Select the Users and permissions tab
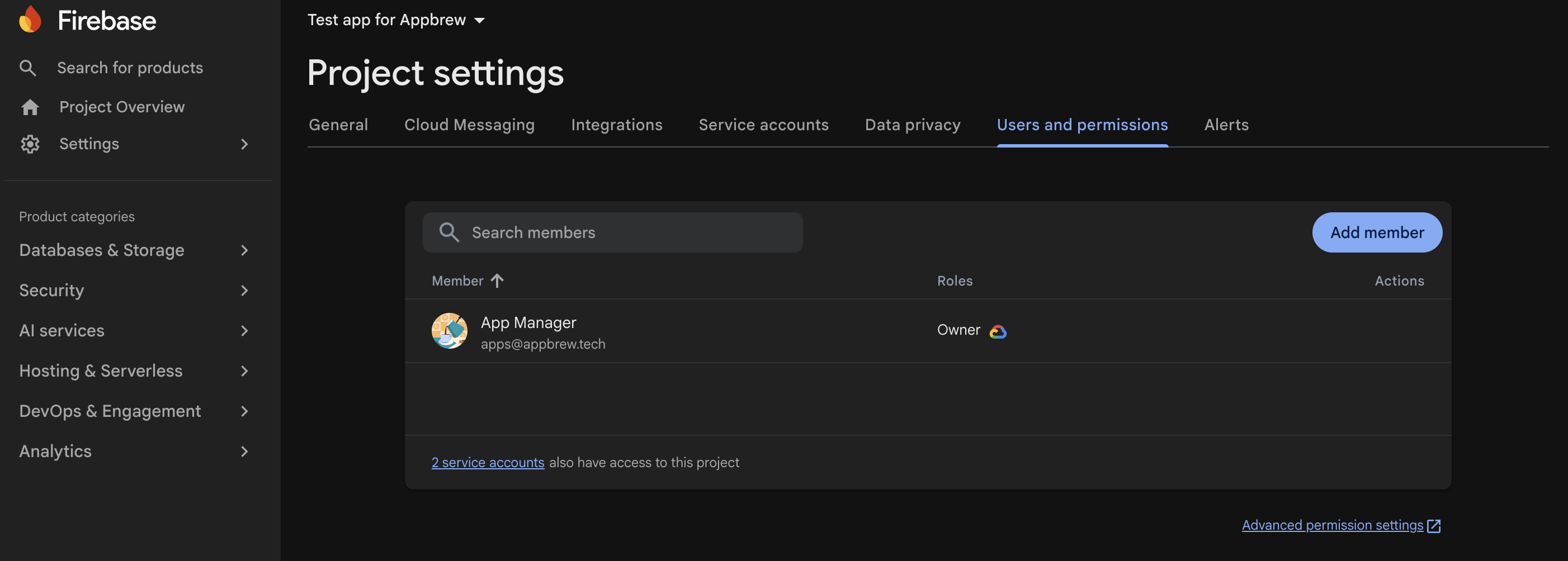This screenshot has width=1568, height=561. pyautogui.click(x=1082, y=125)
